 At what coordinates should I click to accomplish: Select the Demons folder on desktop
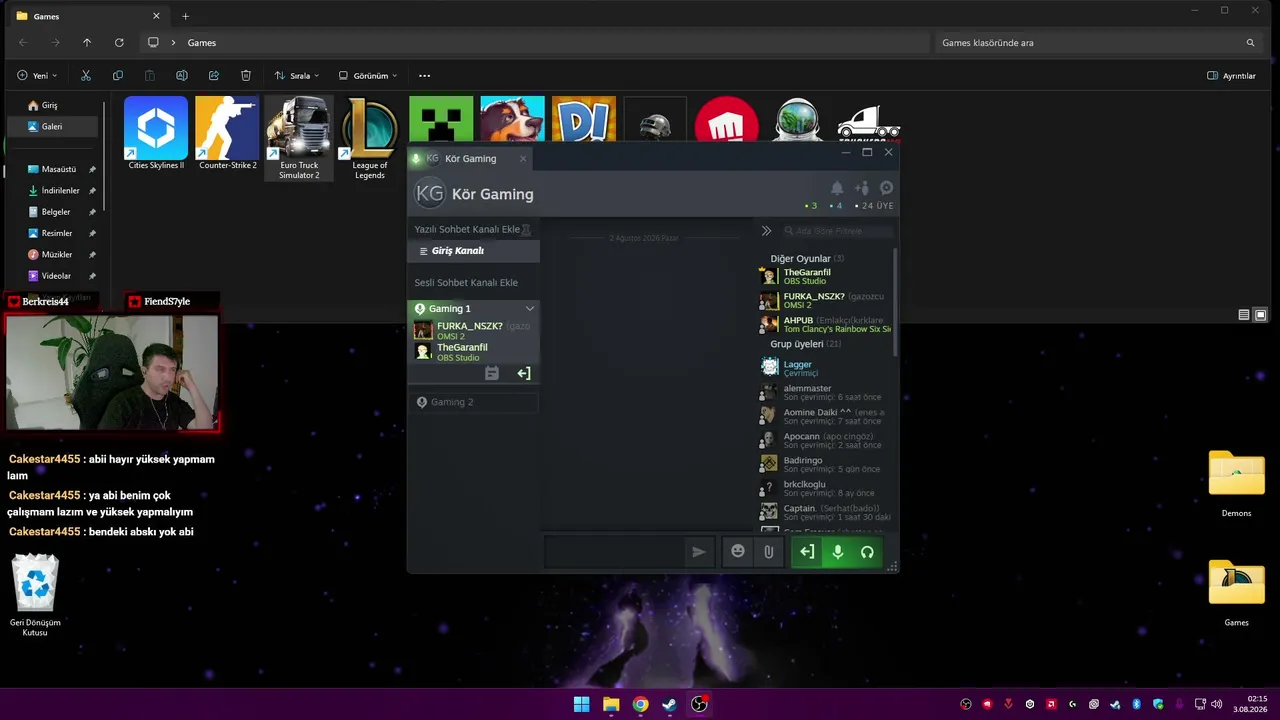(x=1237, y=484)
